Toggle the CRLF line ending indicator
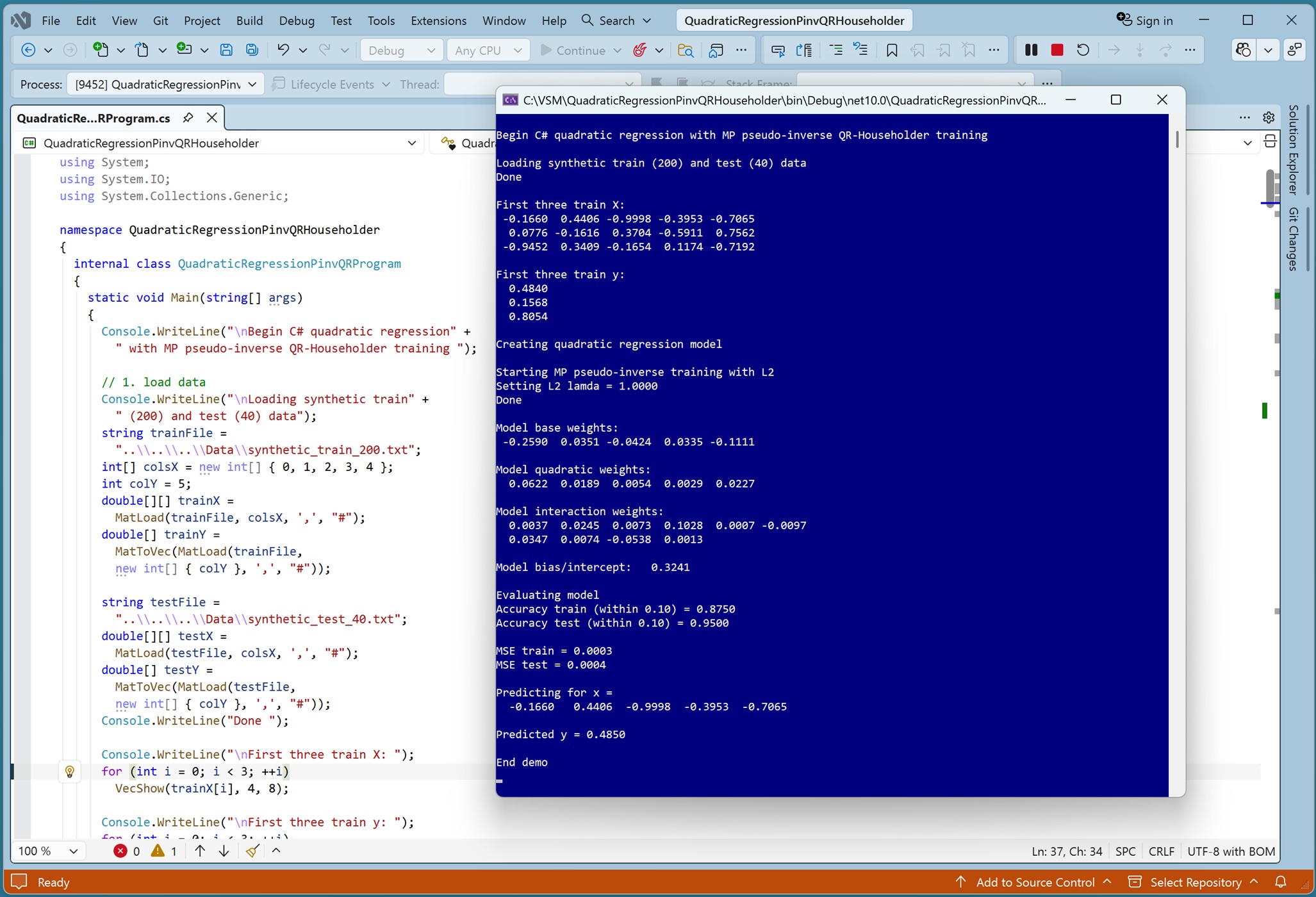This screenshot has width=1316, height=897. [x=1161, y=852]
